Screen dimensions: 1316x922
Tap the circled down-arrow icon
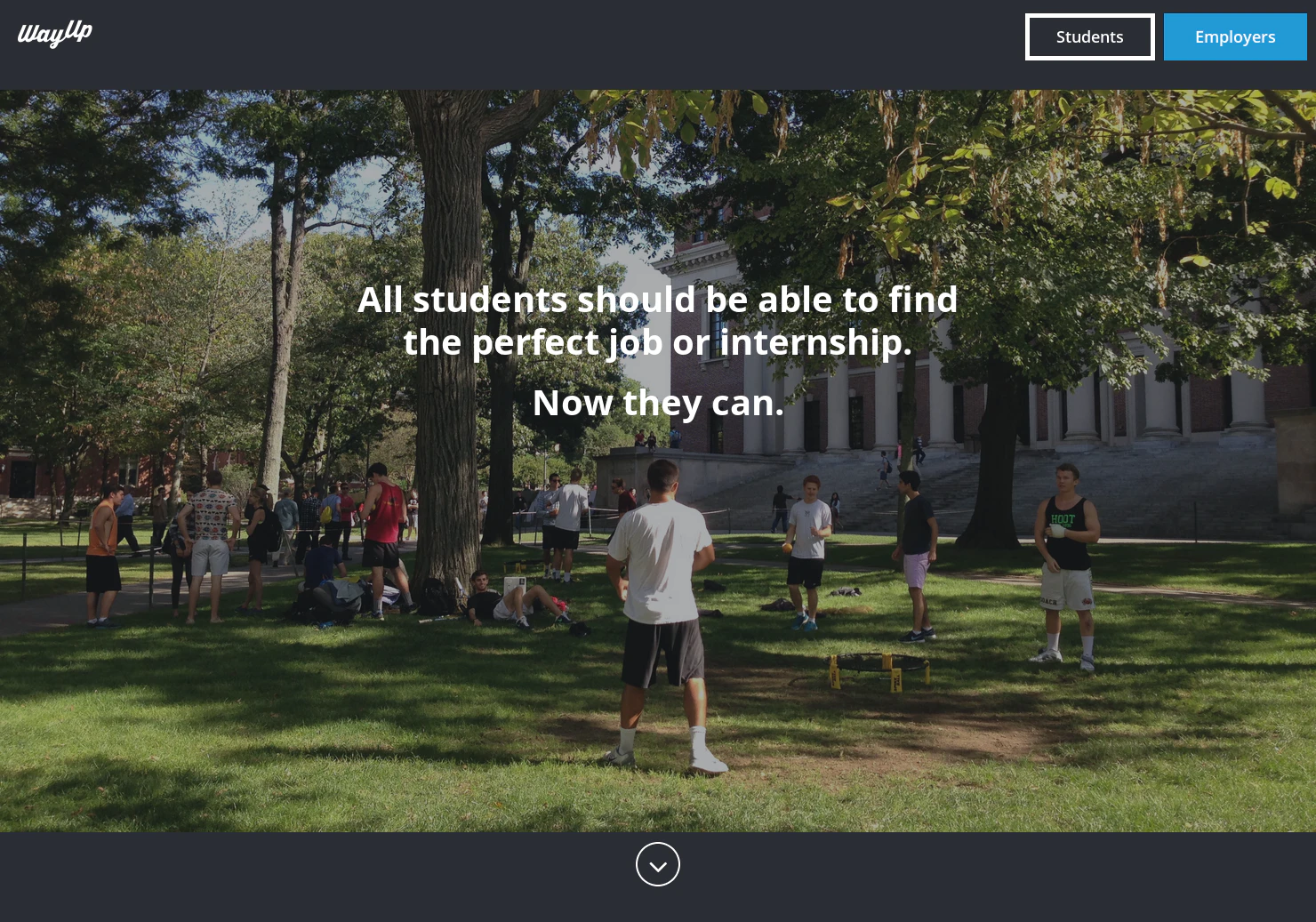click(x=658, y=864)
